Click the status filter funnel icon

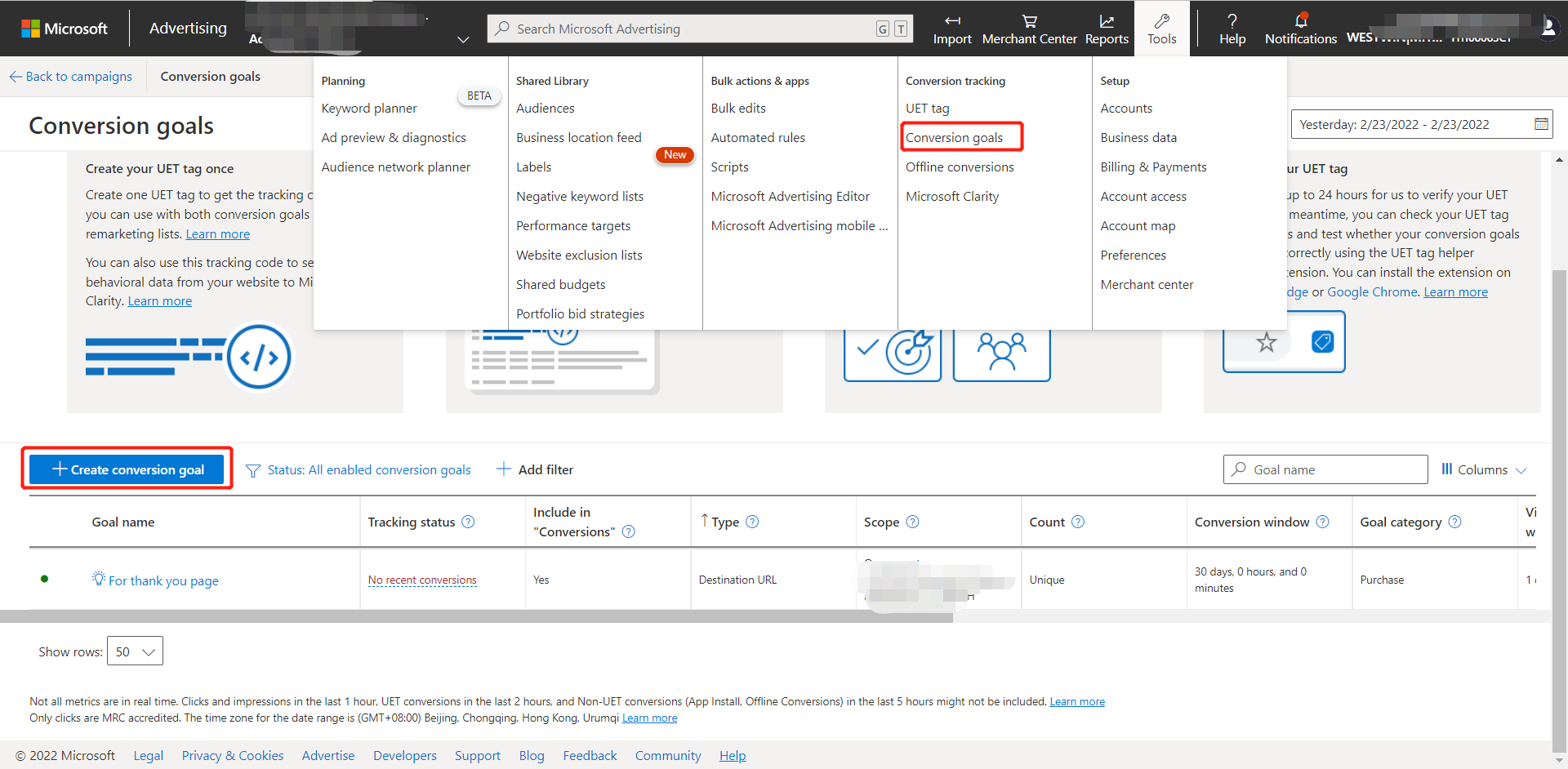253,470
